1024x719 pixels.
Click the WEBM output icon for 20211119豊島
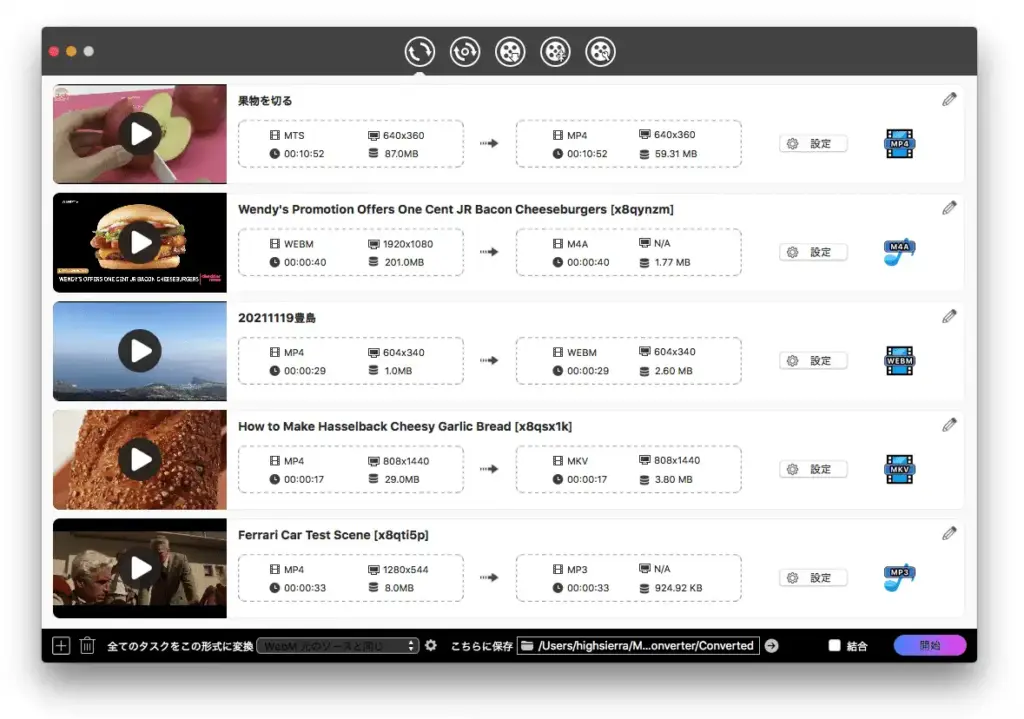(x=898, y=360)
